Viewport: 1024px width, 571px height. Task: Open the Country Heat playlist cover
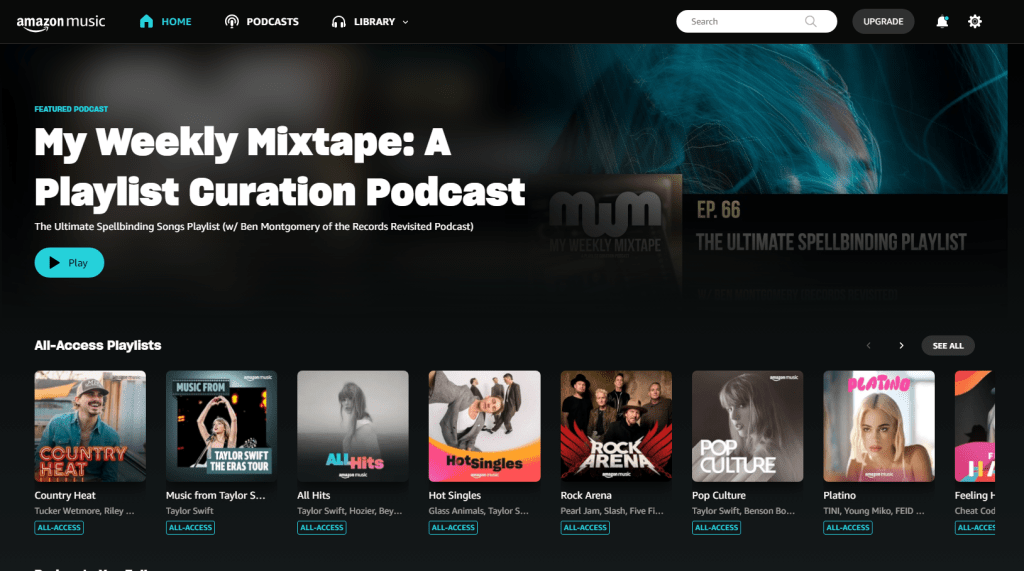tap(90, 426)
